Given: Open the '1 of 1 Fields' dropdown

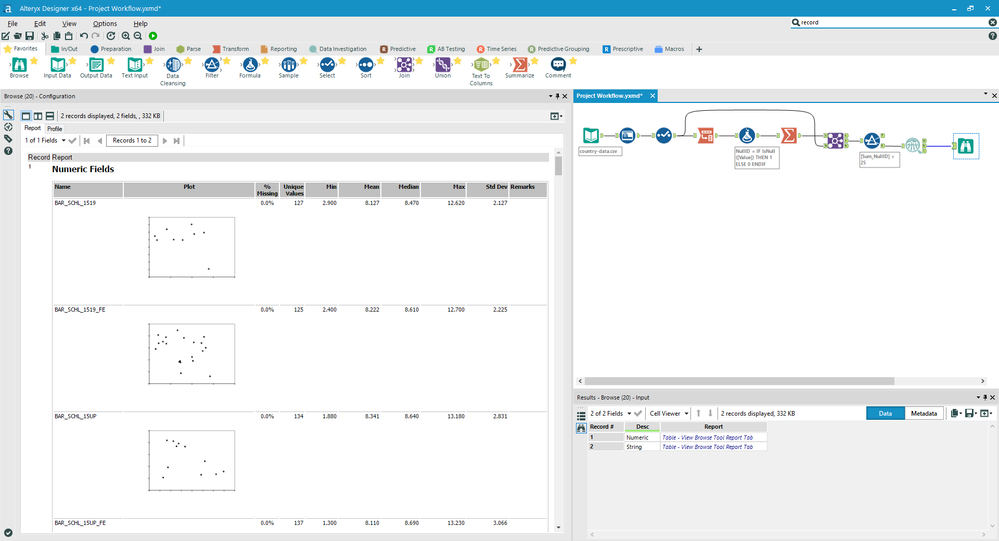Looking at the screenshot, I should click(45, 140).
